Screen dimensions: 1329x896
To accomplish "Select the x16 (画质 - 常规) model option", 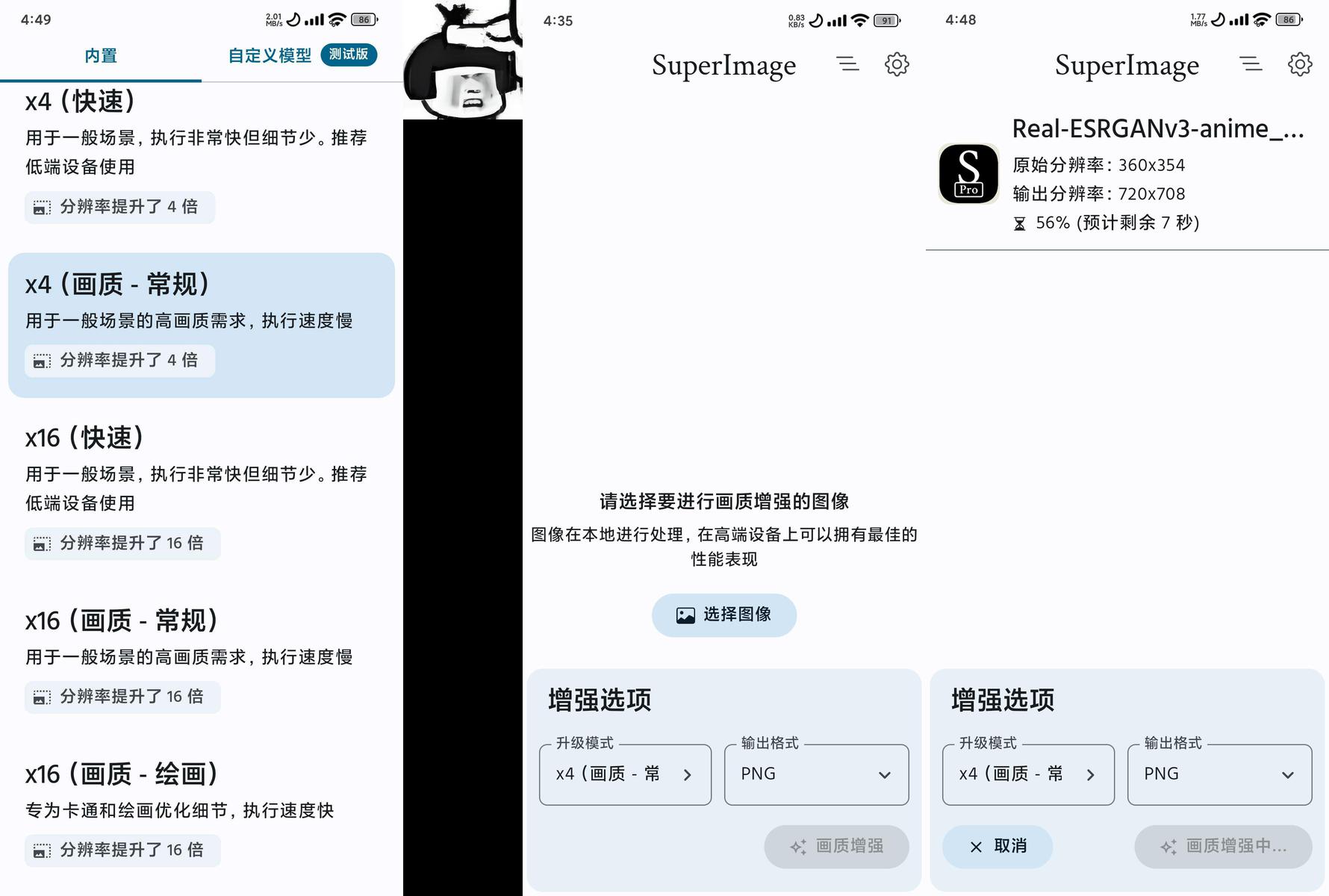I will (x=202, y=659).
